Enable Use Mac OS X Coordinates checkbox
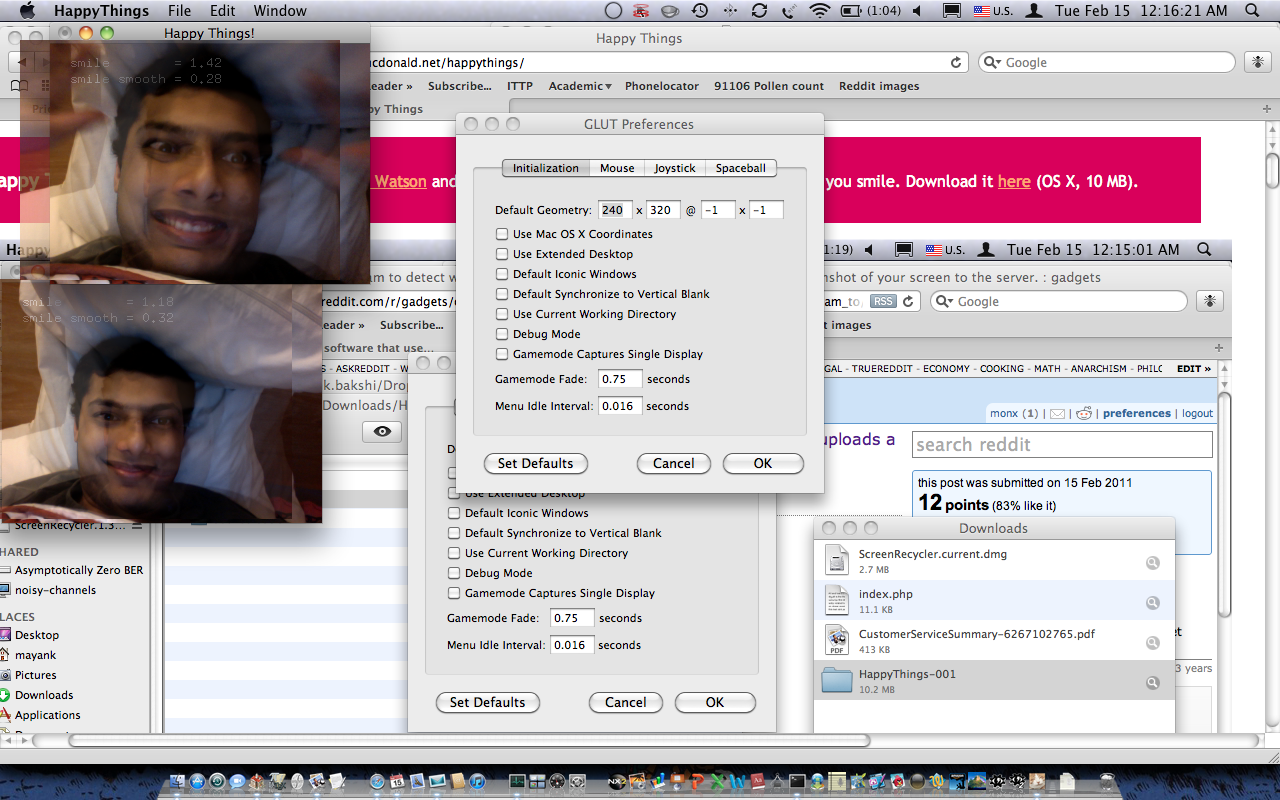 502,234
